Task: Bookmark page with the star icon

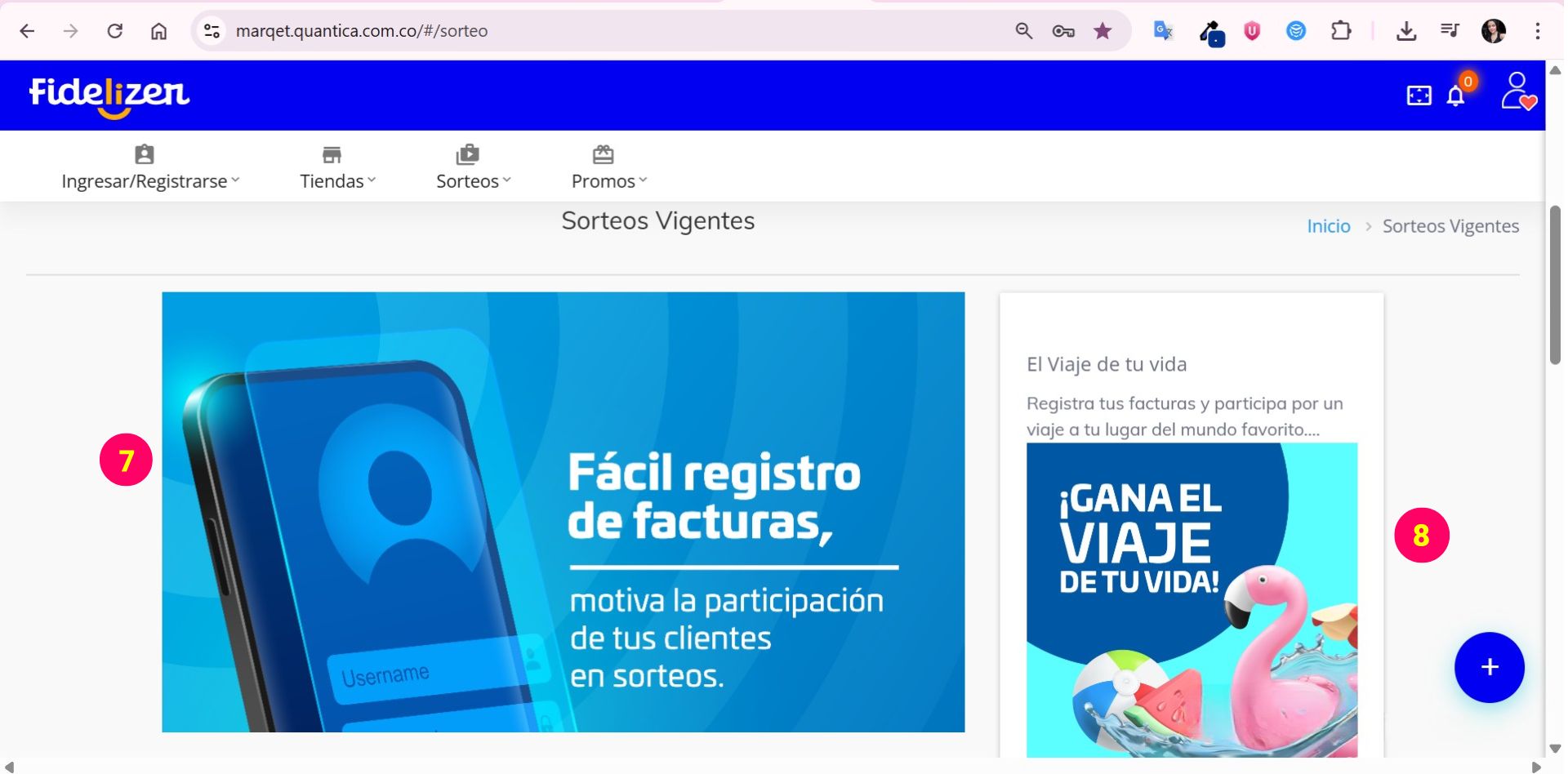Action: 1102,31
